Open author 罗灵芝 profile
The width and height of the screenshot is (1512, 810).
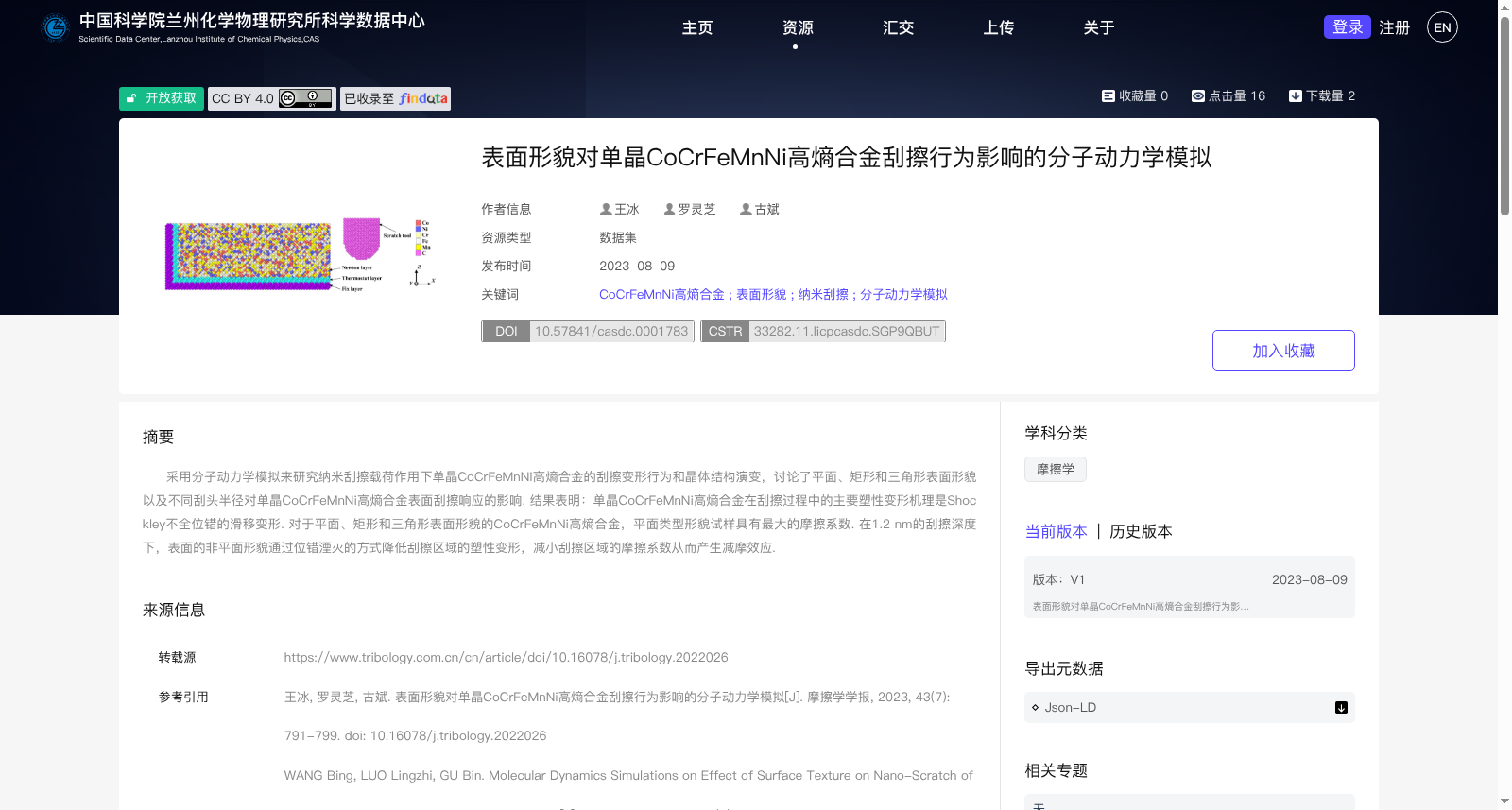pos(690,209)
